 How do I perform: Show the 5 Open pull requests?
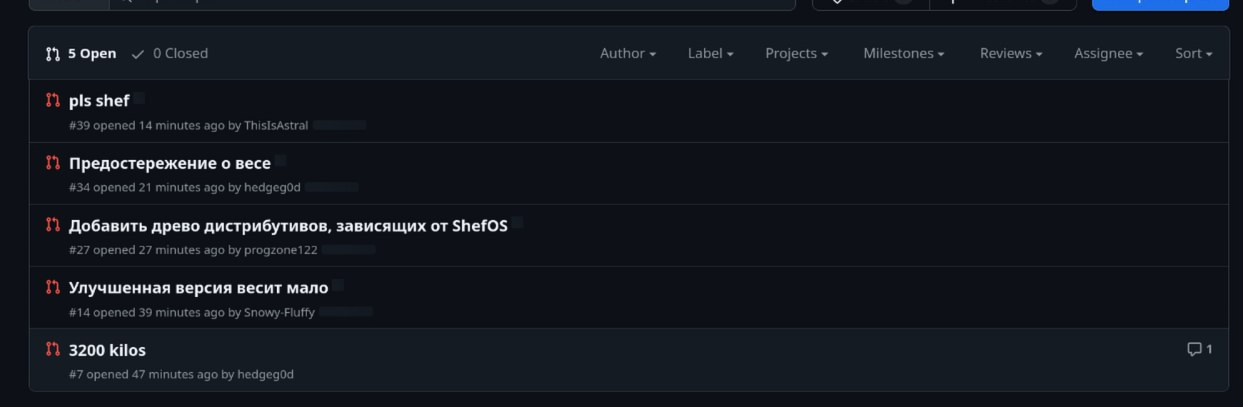tap(82, 53)
